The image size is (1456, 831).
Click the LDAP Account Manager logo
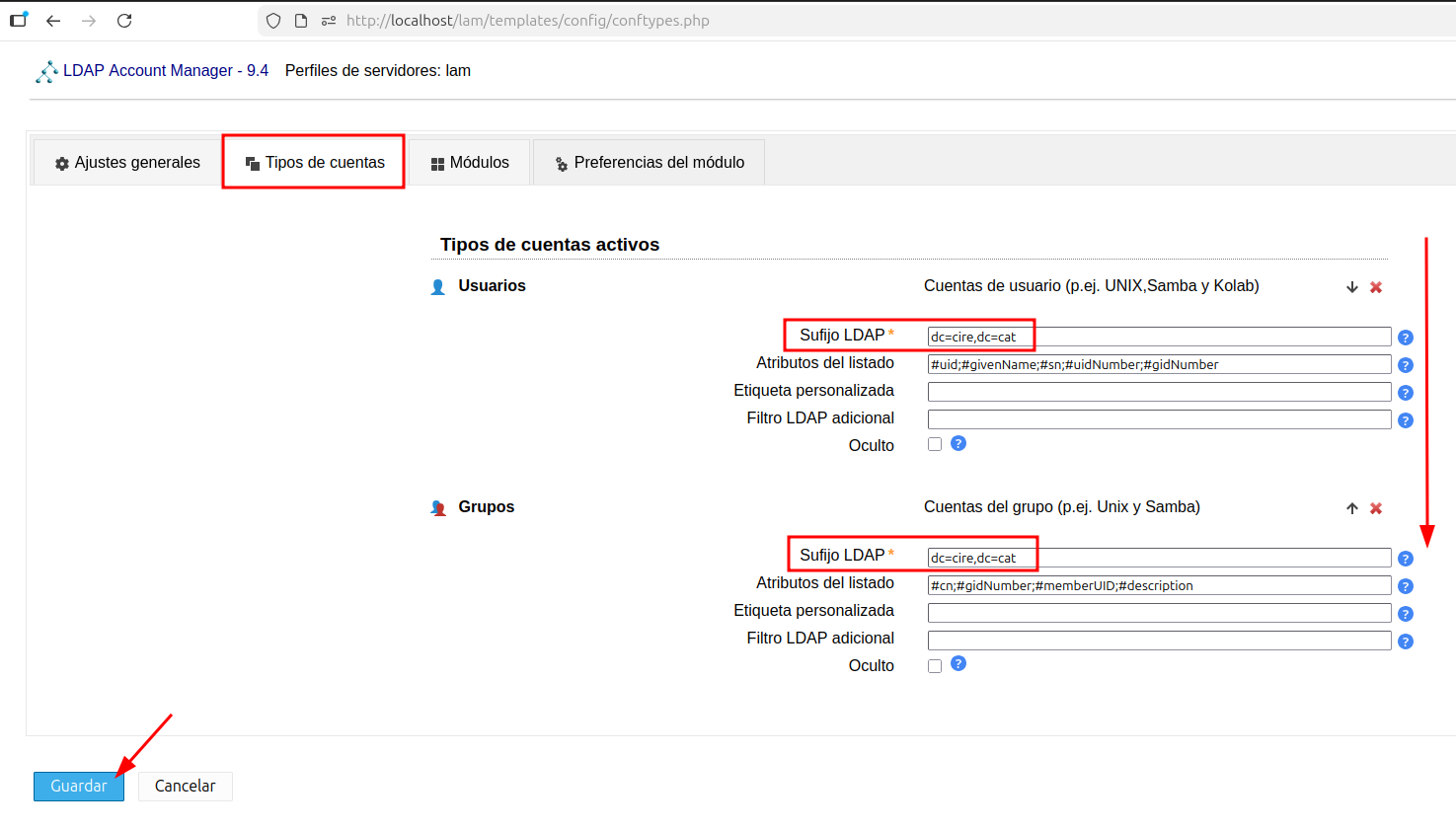45,70
